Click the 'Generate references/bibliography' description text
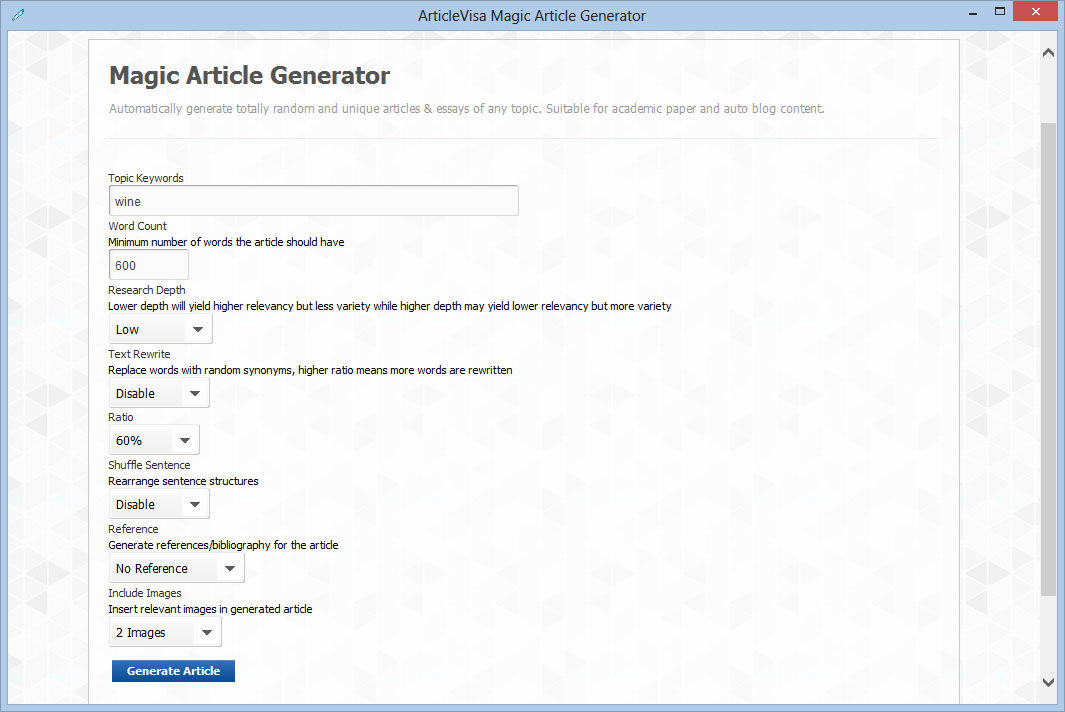 [x=223, y=545]
